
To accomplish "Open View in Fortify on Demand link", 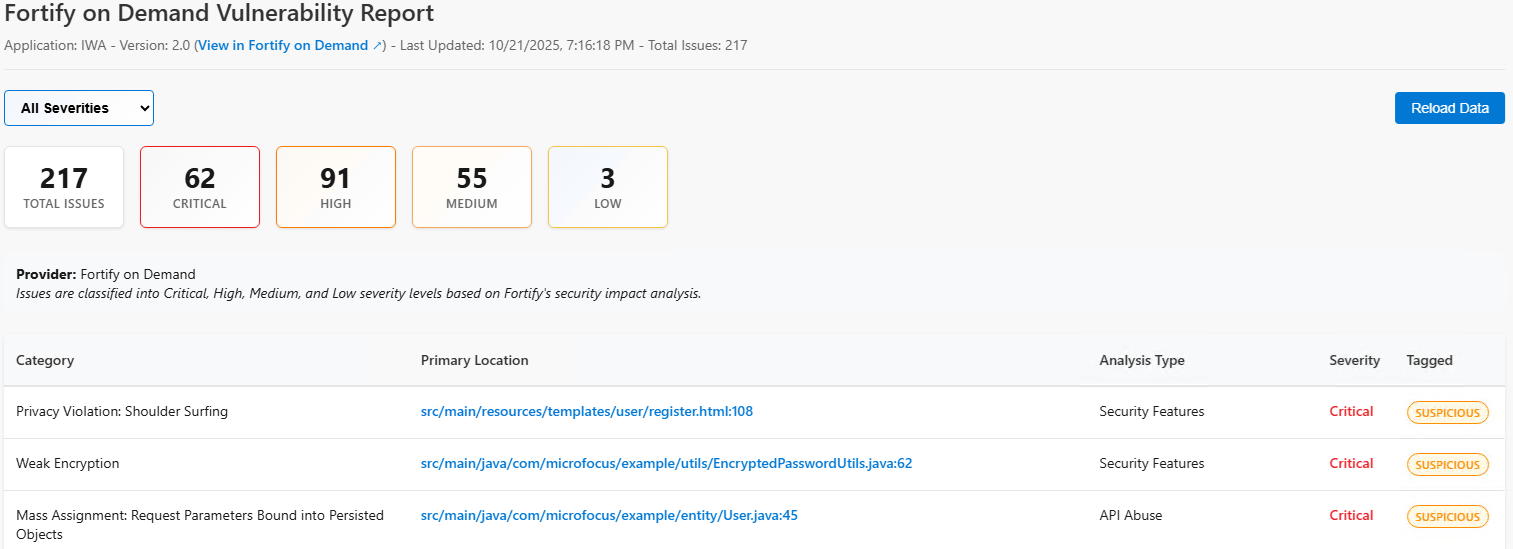I will coord(290,45).
